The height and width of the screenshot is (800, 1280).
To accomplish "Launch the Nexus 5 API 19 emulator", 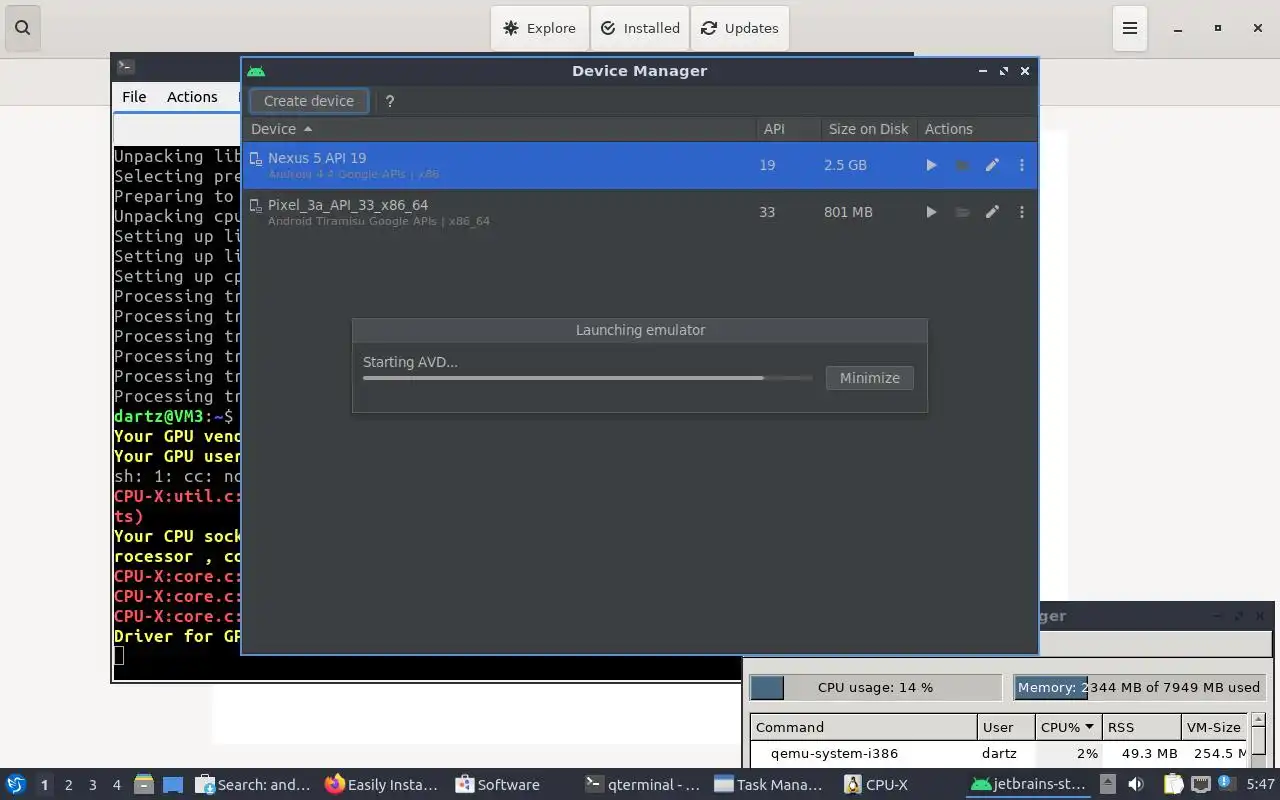I will pyautogui.click(x=931, y=165).
